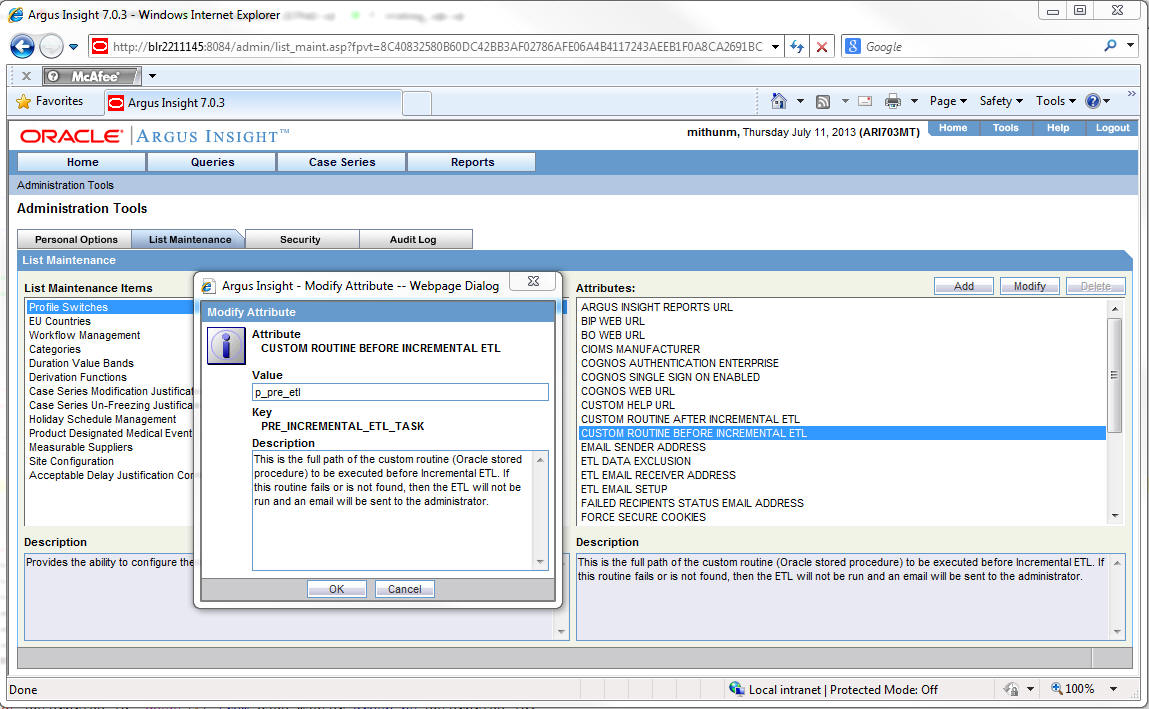Screen dimensions: 1149x709
Task: Select the Argus Insight 7.0.3 browser tab
Action: 254,103
